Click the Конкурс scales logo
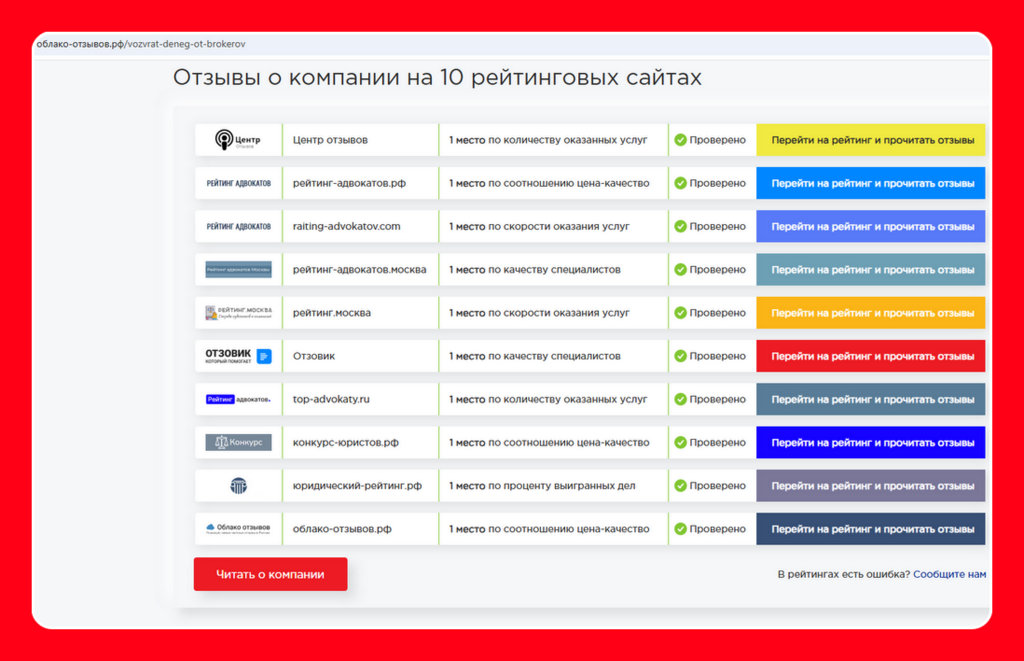This screenshot has width=1024, height=661. click(238, 442)
